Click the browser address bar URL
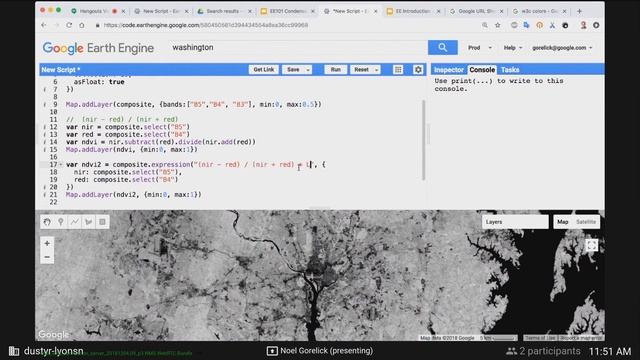The height and width of the screenshot is (360, 640). (206, 25)
